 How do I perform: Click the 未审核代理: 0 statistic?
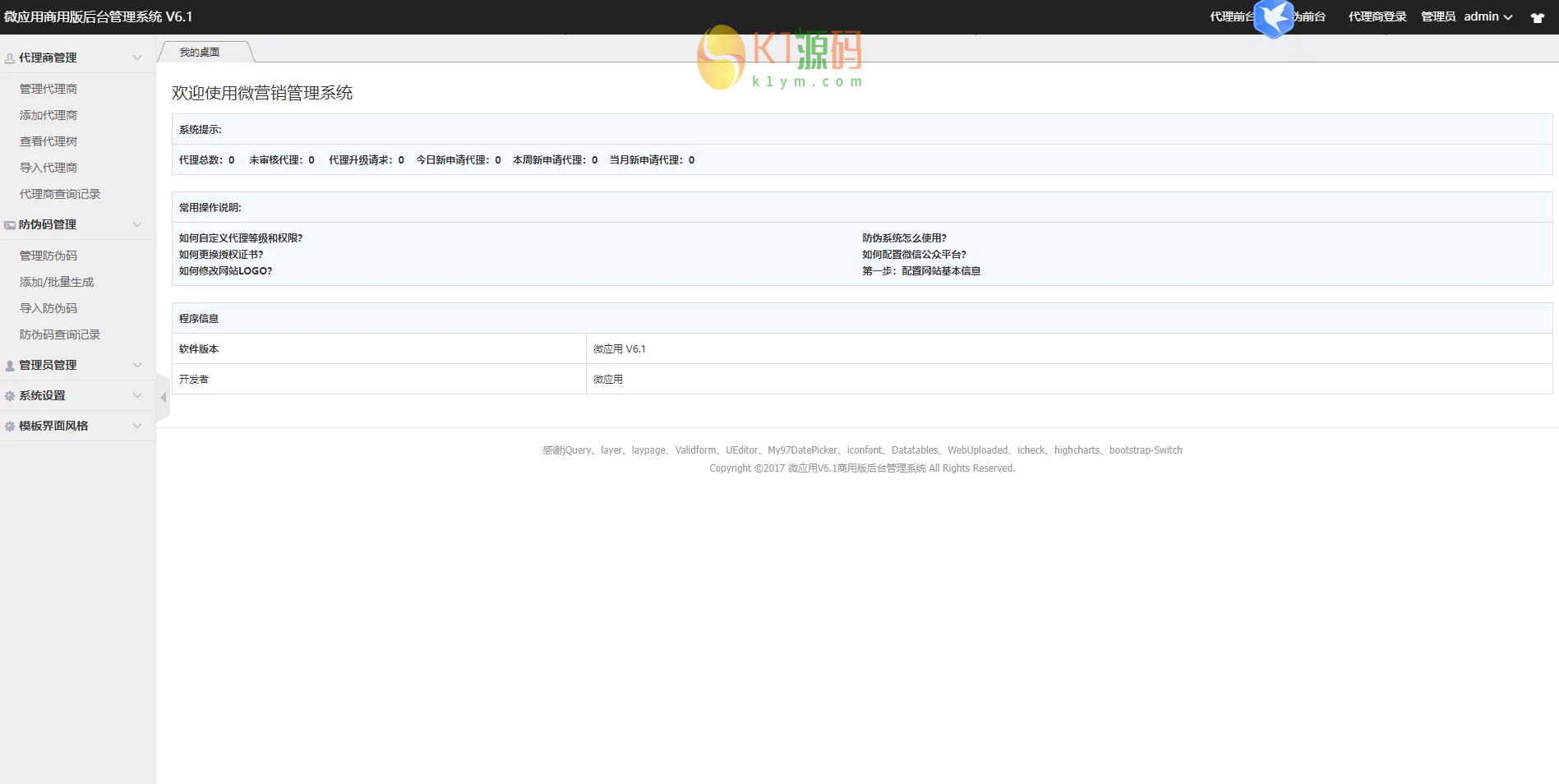(282, 160)
